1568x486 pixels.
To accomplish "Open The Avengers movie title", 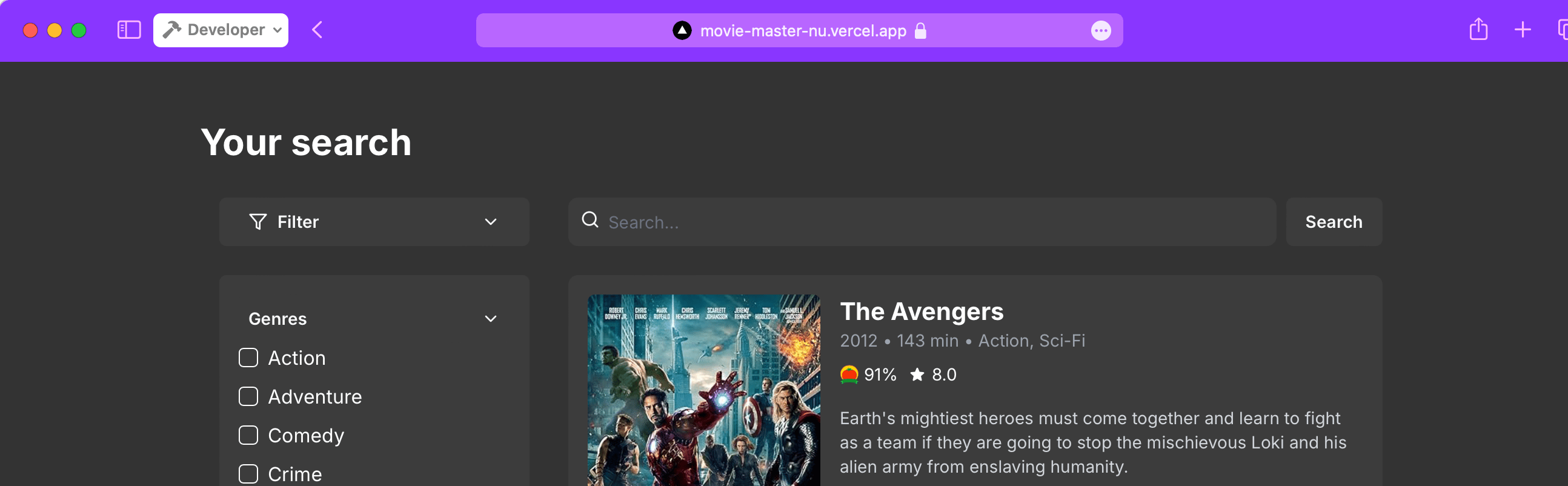I will click(x=922, y=312).
